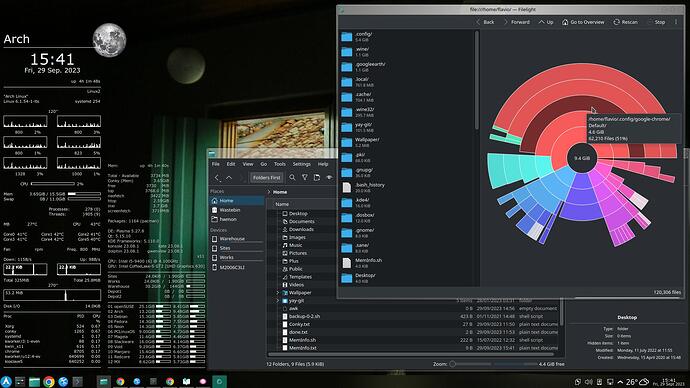Screen dimensions: 690x388
Task: Click the Home breadcrumb in Dolphin location bar
Action: [x=280, y=192]
